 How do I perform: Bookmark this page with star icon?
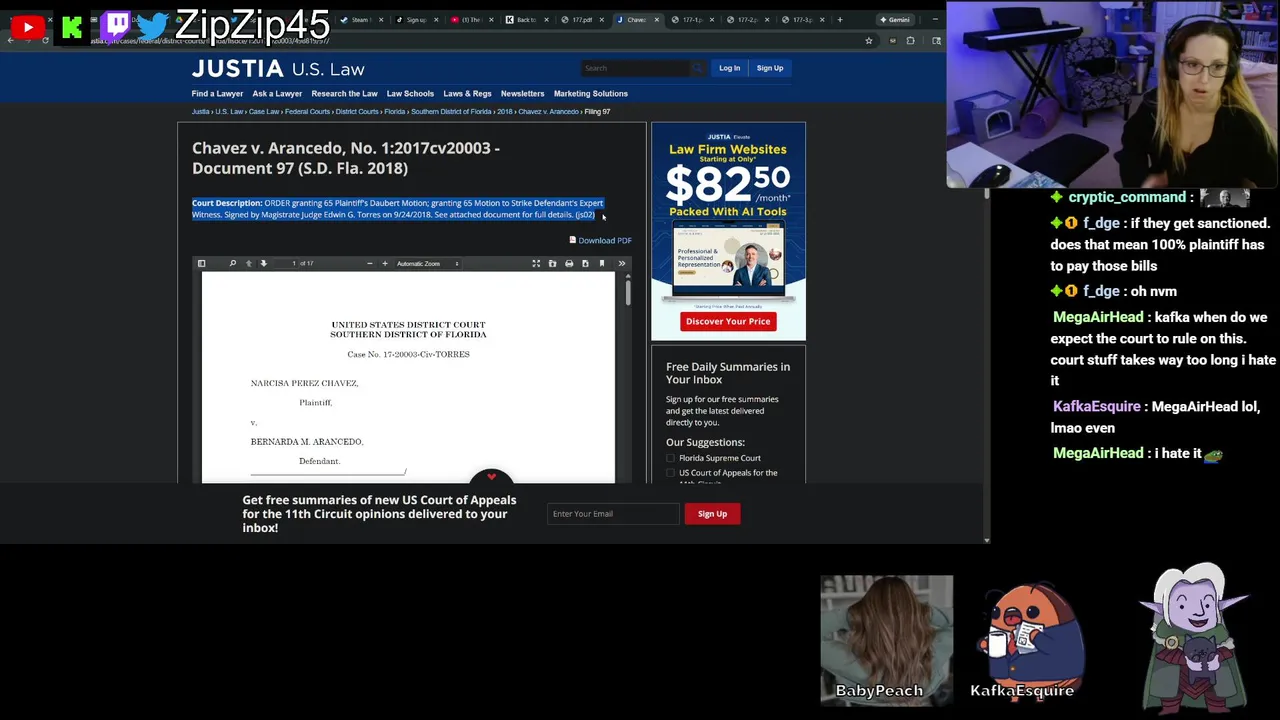coord(868,41)
